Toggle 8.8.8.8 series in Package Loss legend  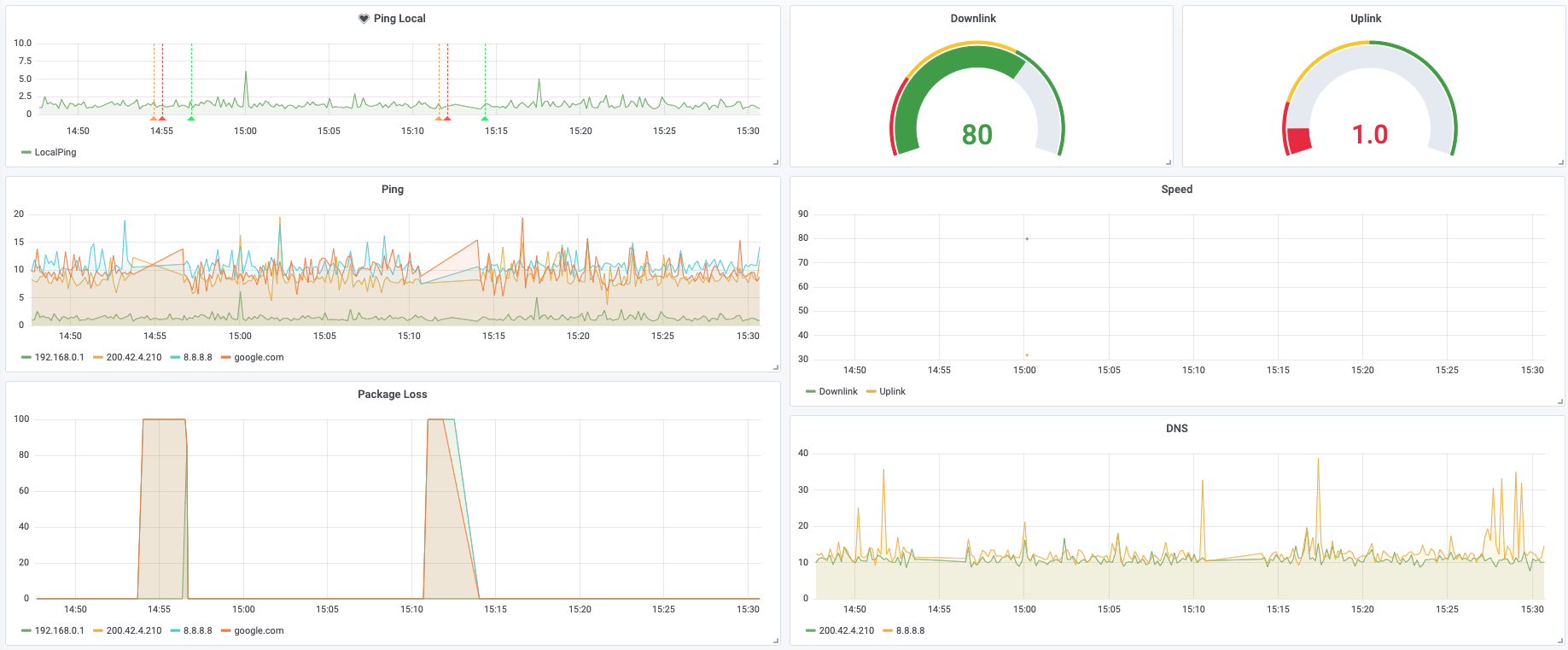pos(197,630)
